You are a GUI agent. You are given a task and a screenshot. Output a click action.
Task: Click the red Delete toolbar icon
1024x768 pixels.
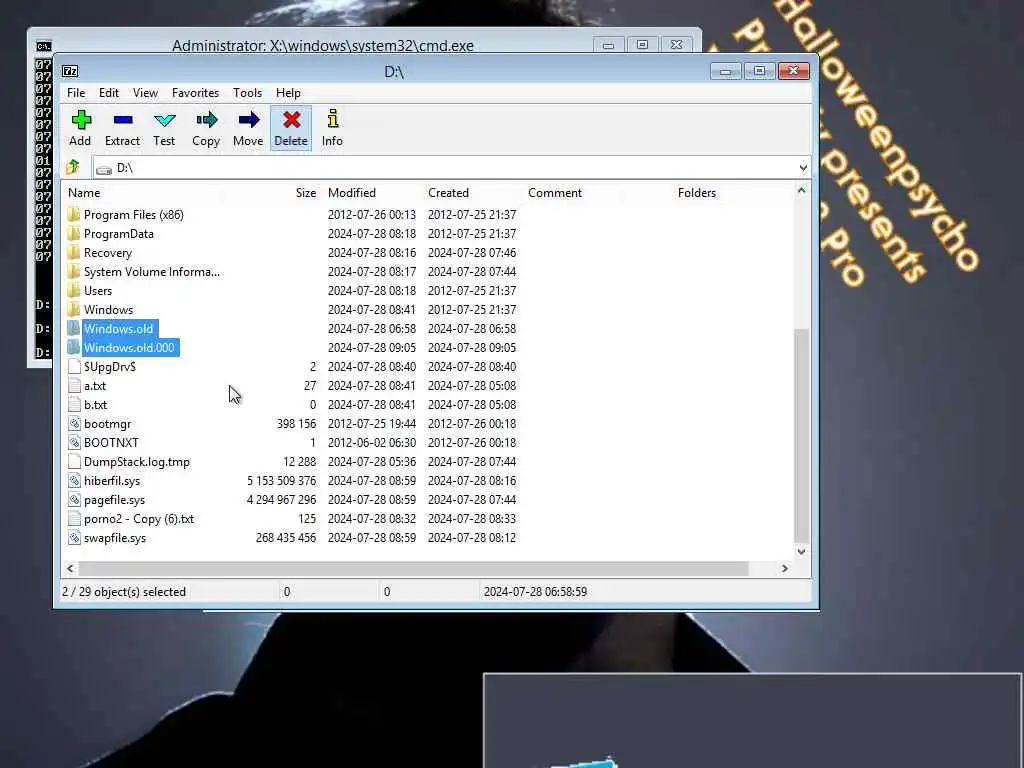(291, 120)
